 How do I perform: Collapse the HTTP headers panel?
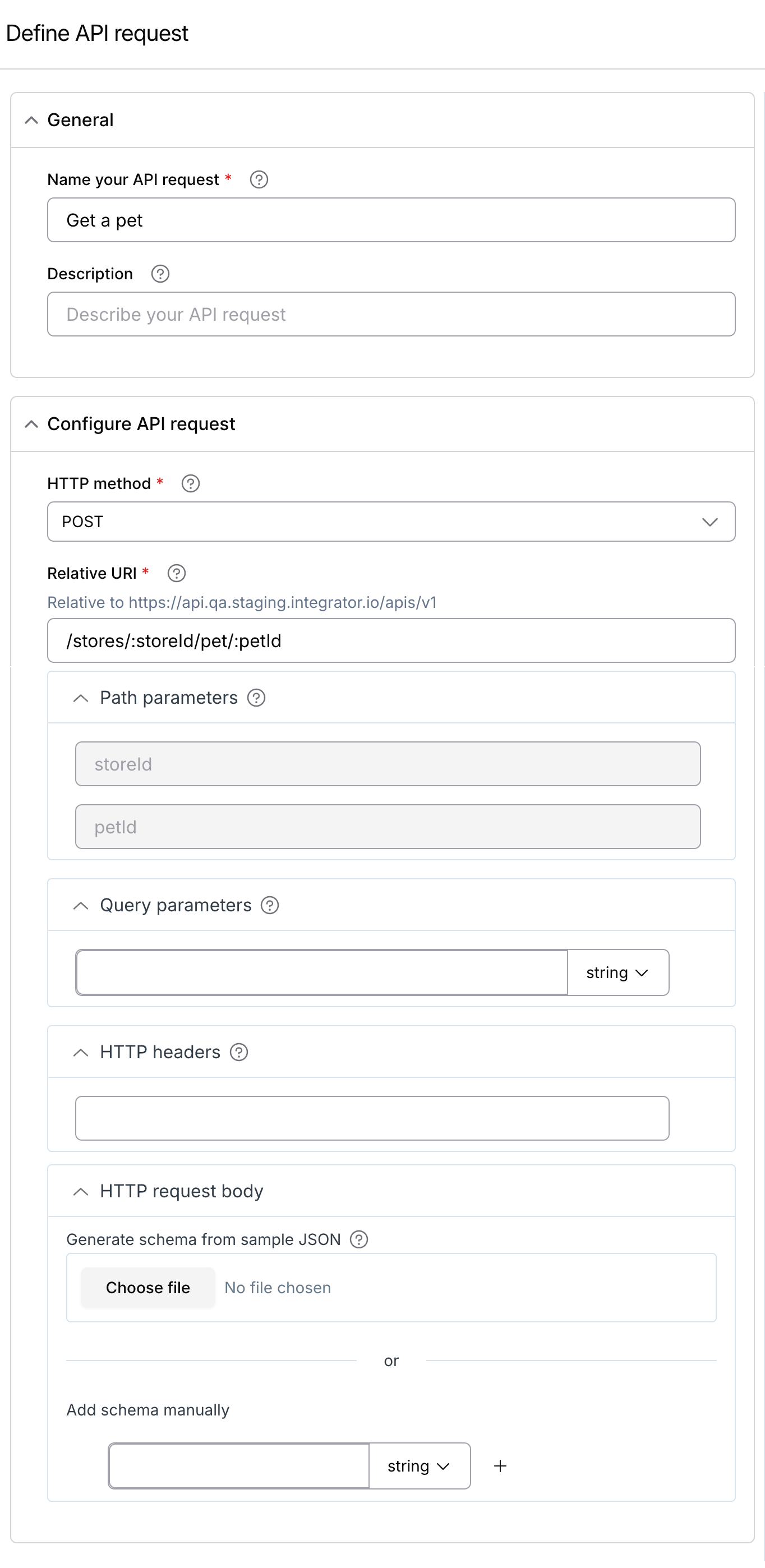pyautogui.click(x=80, y=1052)
